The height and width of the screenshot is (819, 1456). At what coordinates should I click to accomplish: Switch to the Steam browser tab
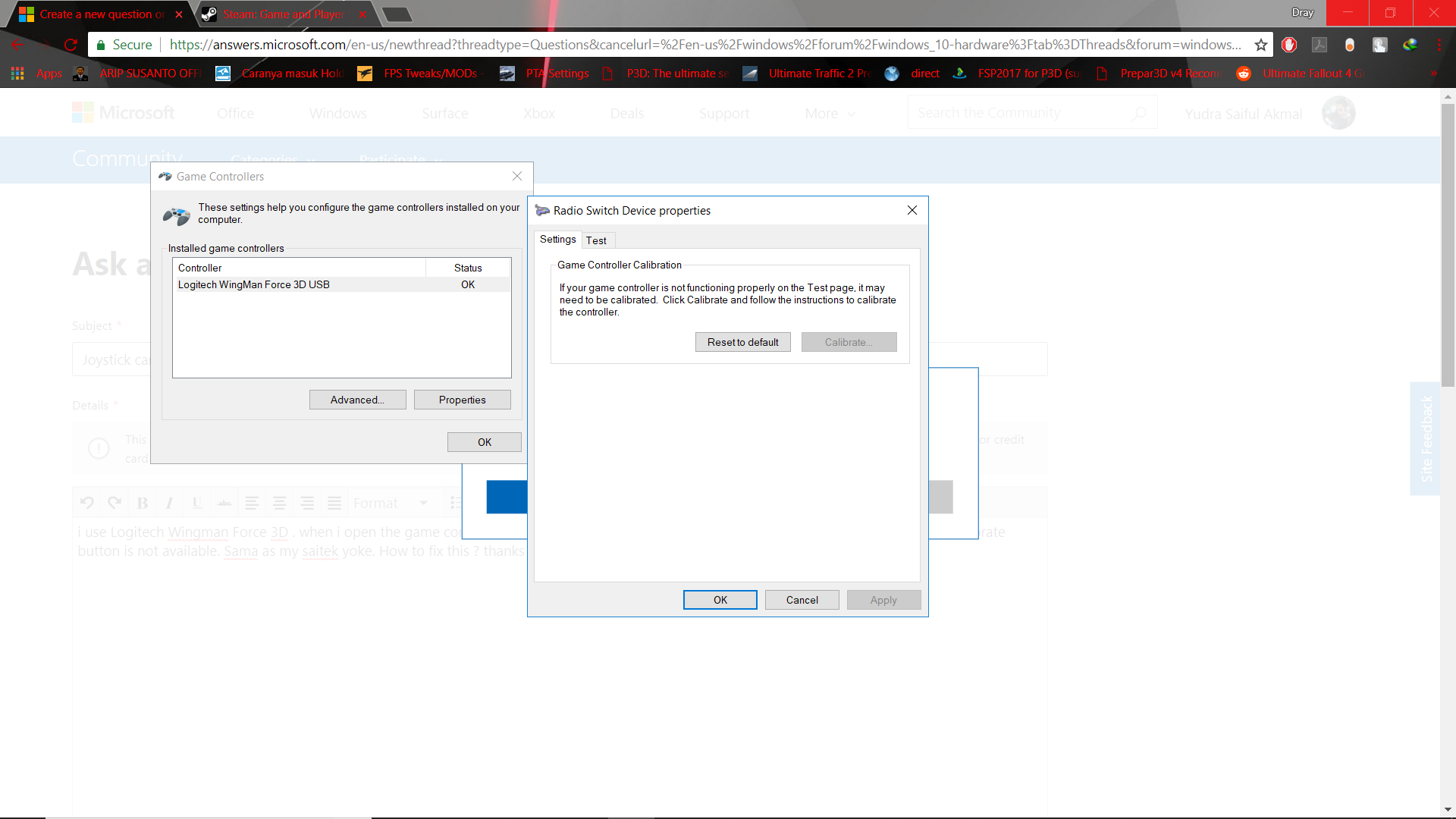click(x=283, y=14)
